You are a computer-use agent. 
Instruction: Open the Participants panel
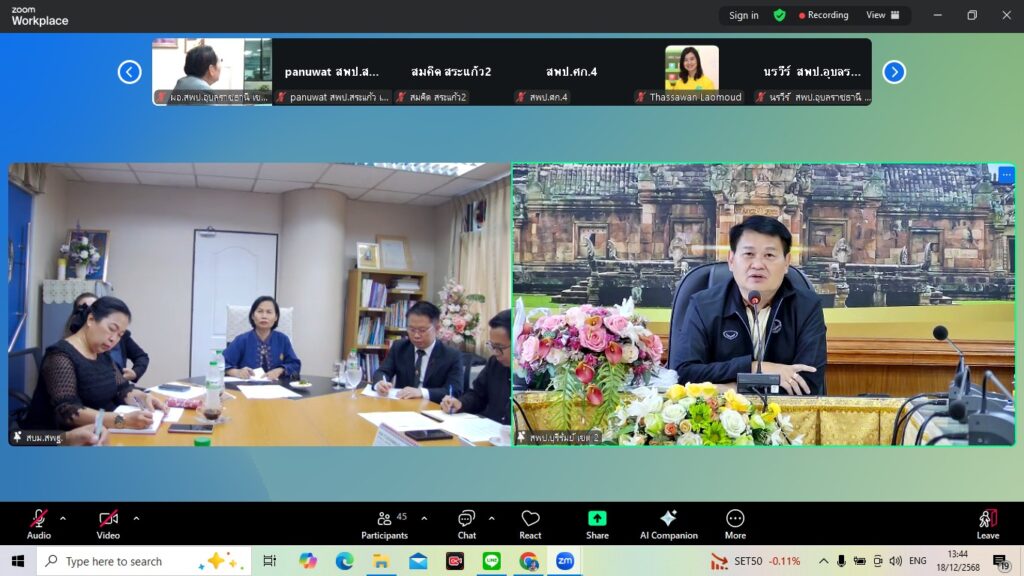click(384, 524)
